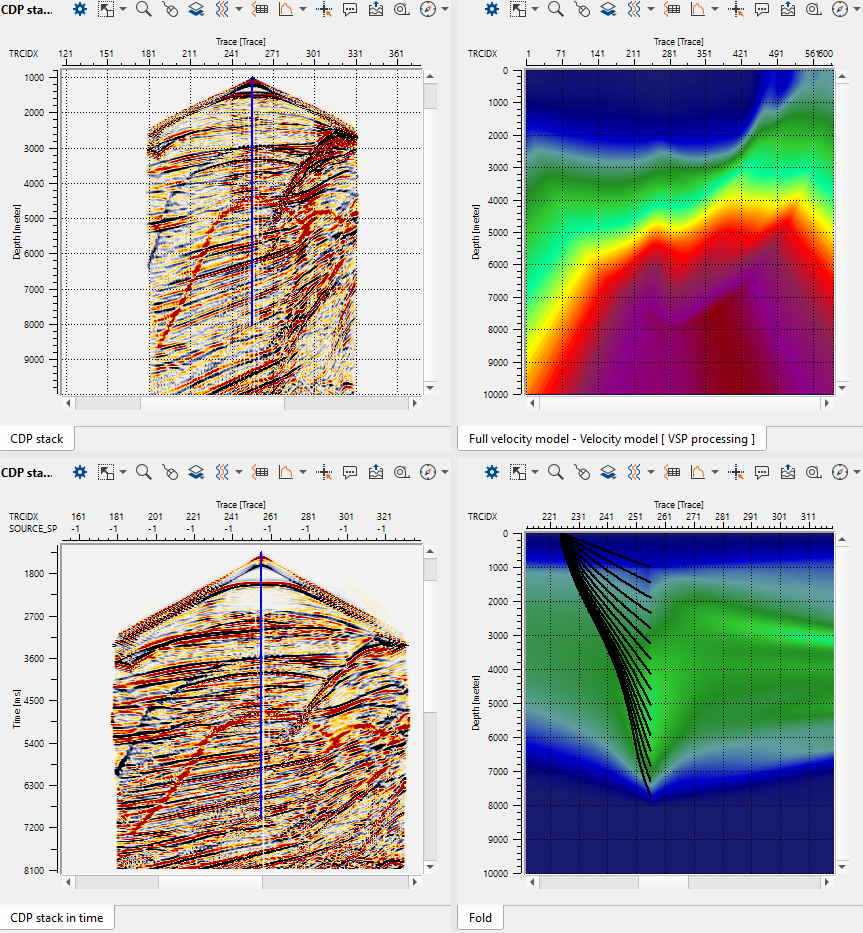Open the compass dropdown arrow in the Fold panel toolbar

[855, 471]
